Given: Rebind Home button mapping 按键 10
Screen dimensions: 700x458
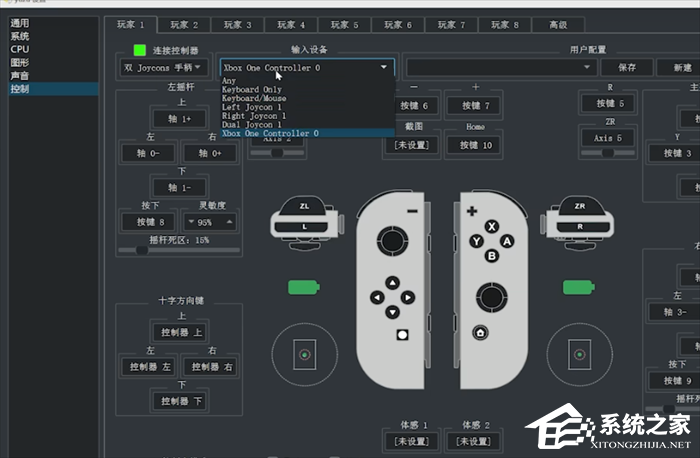Looking at the screenshot, I should click(x=475, y=145).
